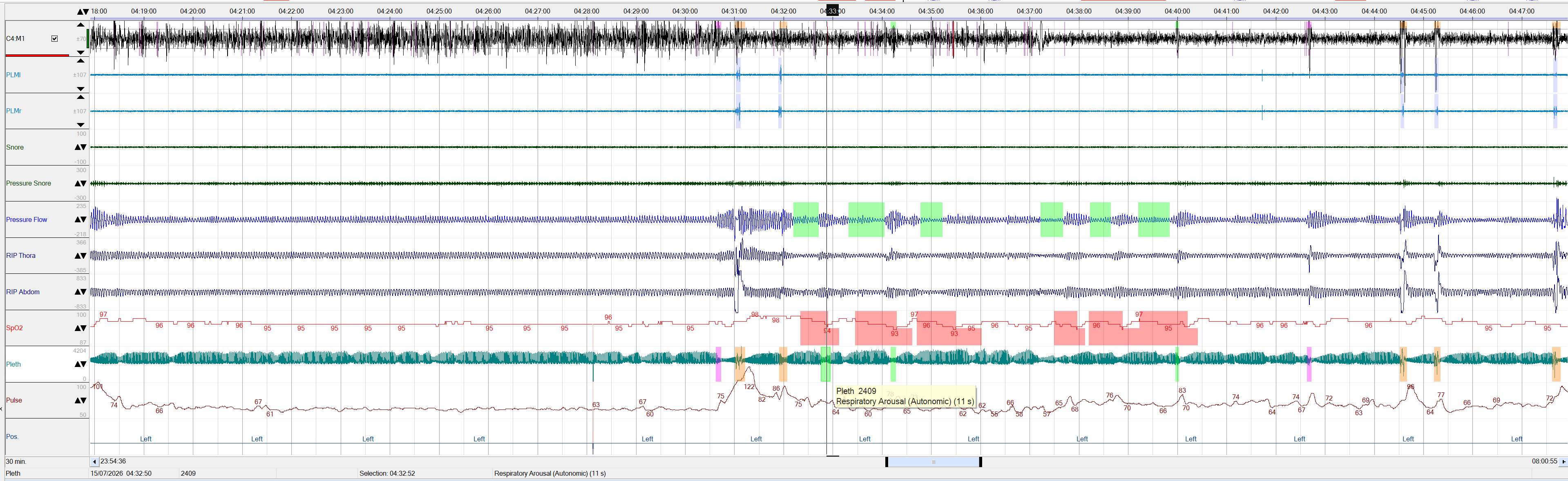Select the green Pleth marker at 04:40:00
The height and width of the screenshot is (481, 1568).
1177,364
